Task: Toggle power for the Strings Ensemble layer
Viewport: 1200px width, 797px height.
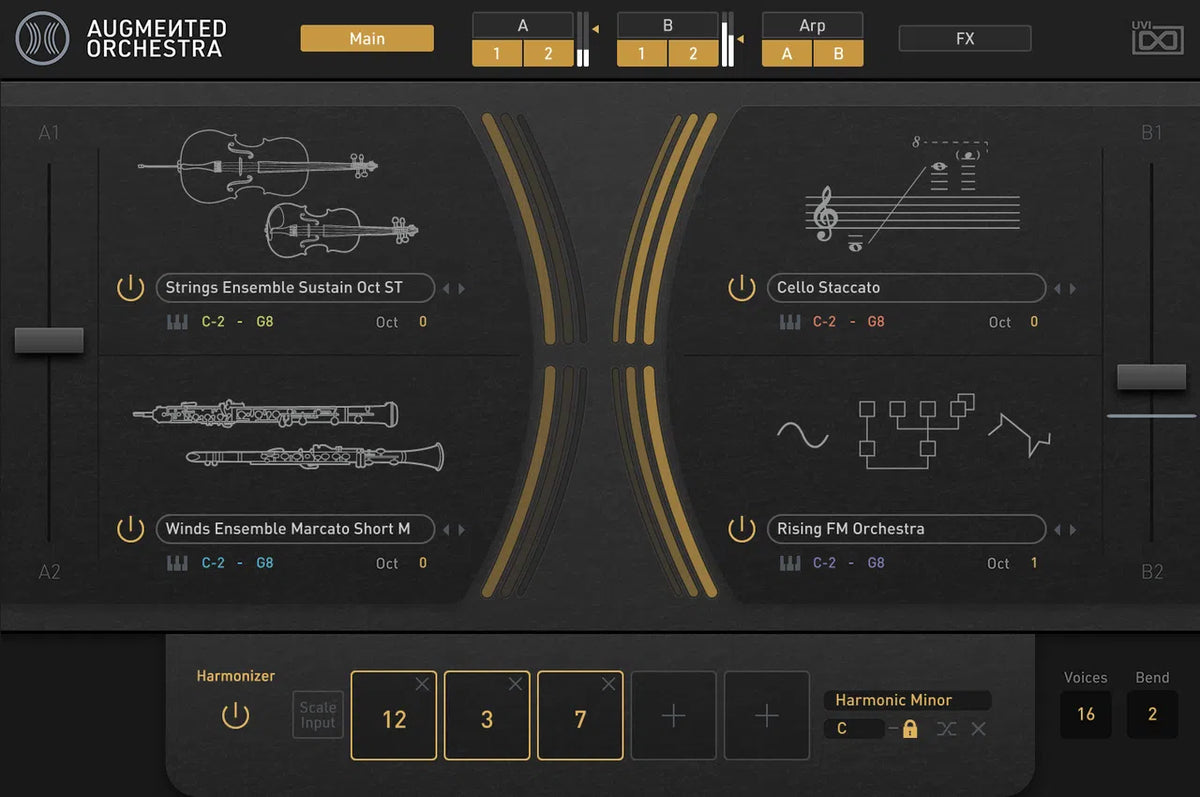Action: point(130,287)
